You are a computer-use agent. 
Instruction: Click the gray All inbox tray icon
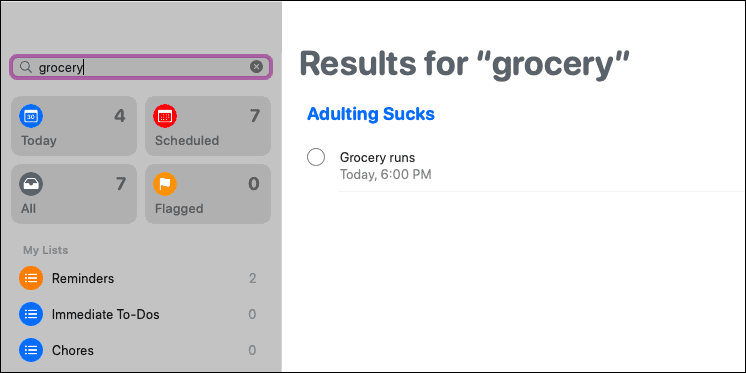click(x=31, y=184)
